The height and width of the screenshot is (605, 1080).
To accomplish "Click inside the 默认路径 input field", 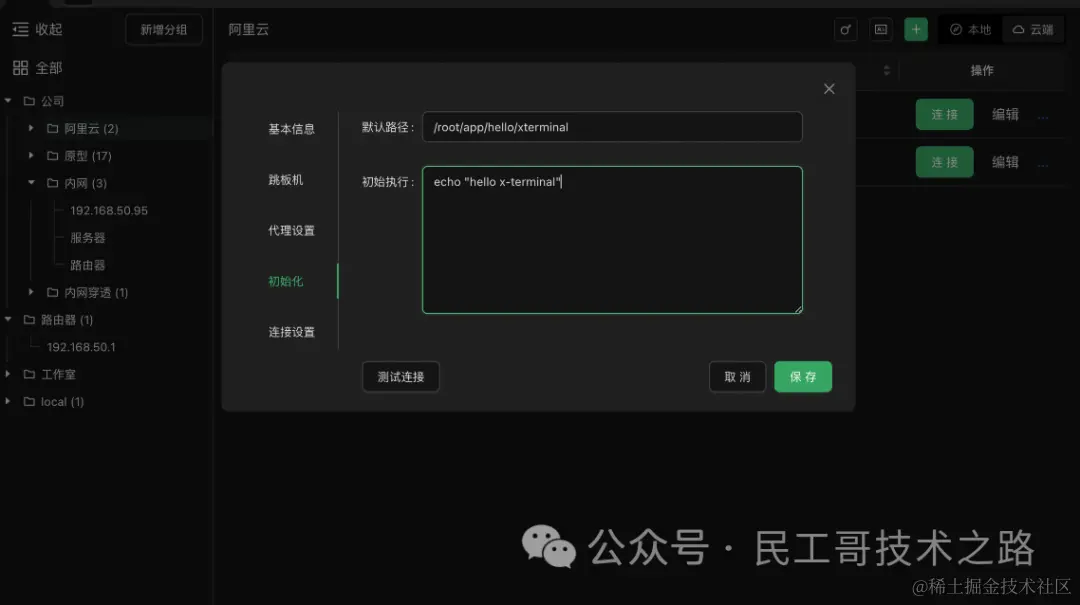I will (612, 127).
